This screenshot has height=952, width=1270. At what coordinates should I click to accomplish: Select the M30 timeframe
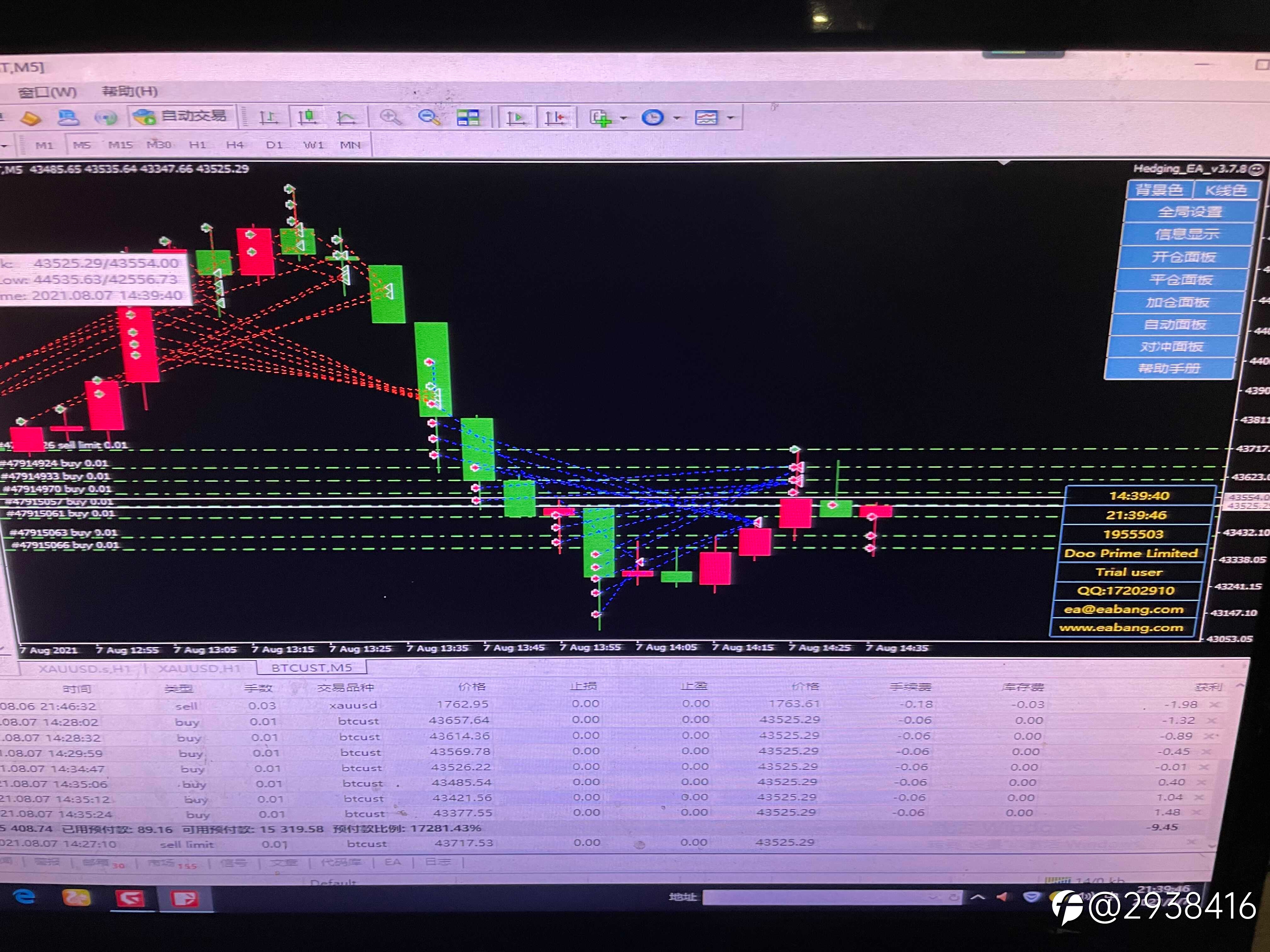(159, 144)
